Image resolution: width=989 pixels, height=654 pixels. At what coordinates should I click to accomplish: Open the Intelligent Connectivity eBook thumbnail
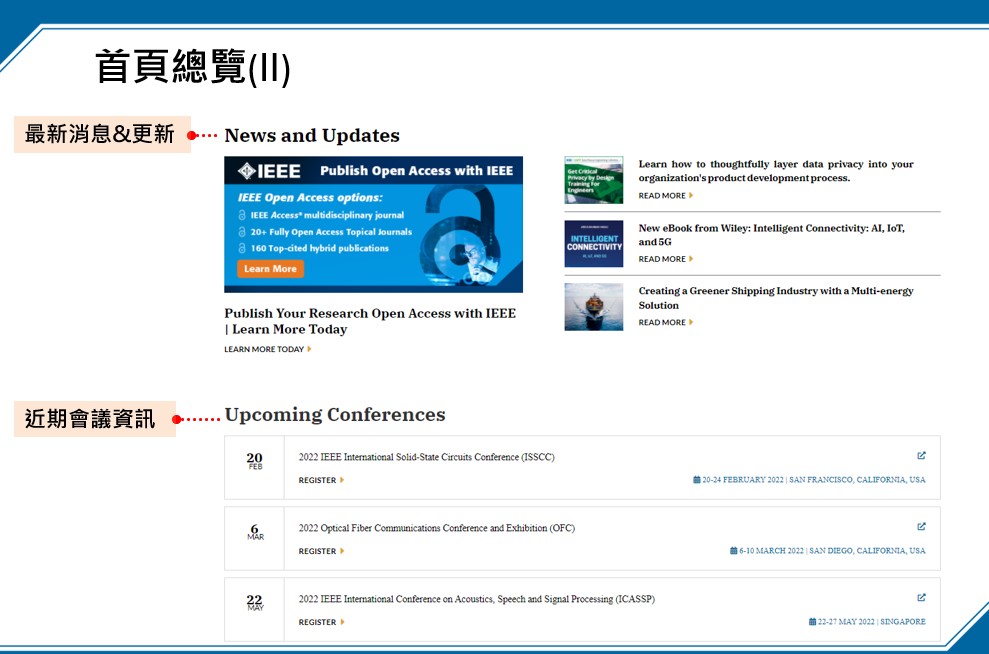[x=594, y=243]
